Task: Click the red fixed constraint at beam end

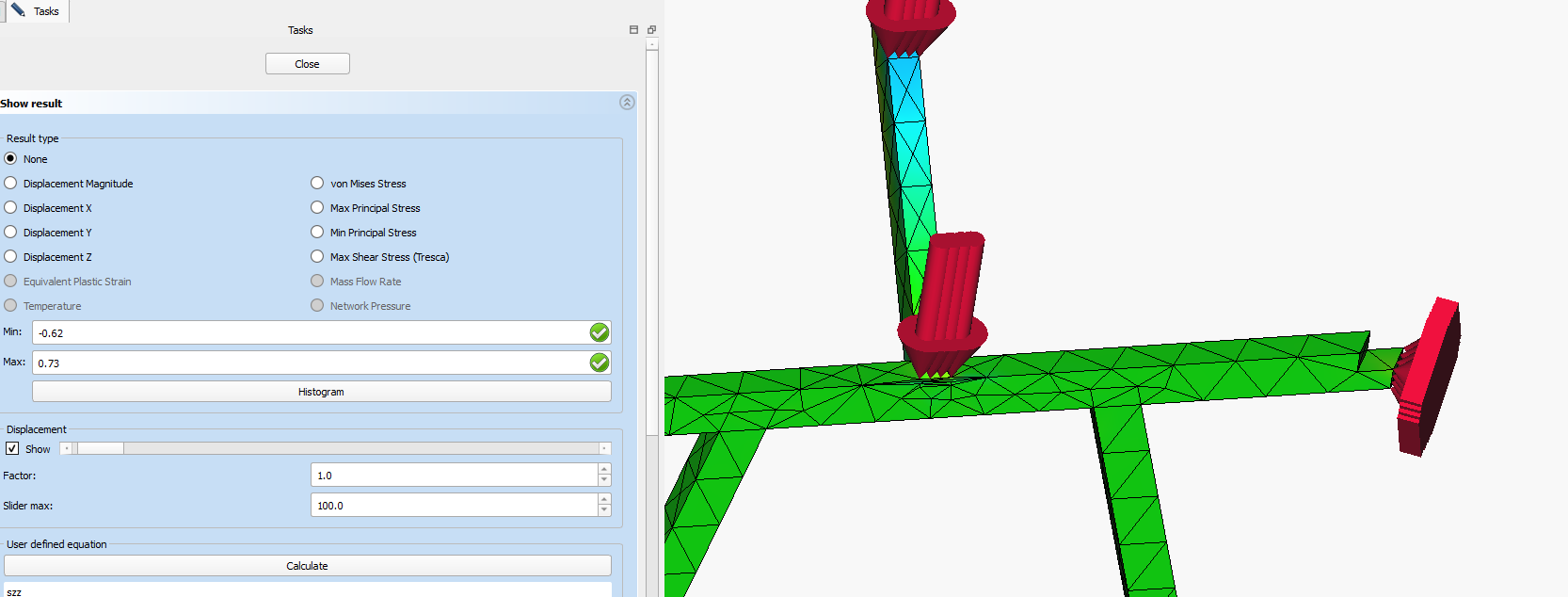Action: pyautogui.click(x=1428, y=377)
